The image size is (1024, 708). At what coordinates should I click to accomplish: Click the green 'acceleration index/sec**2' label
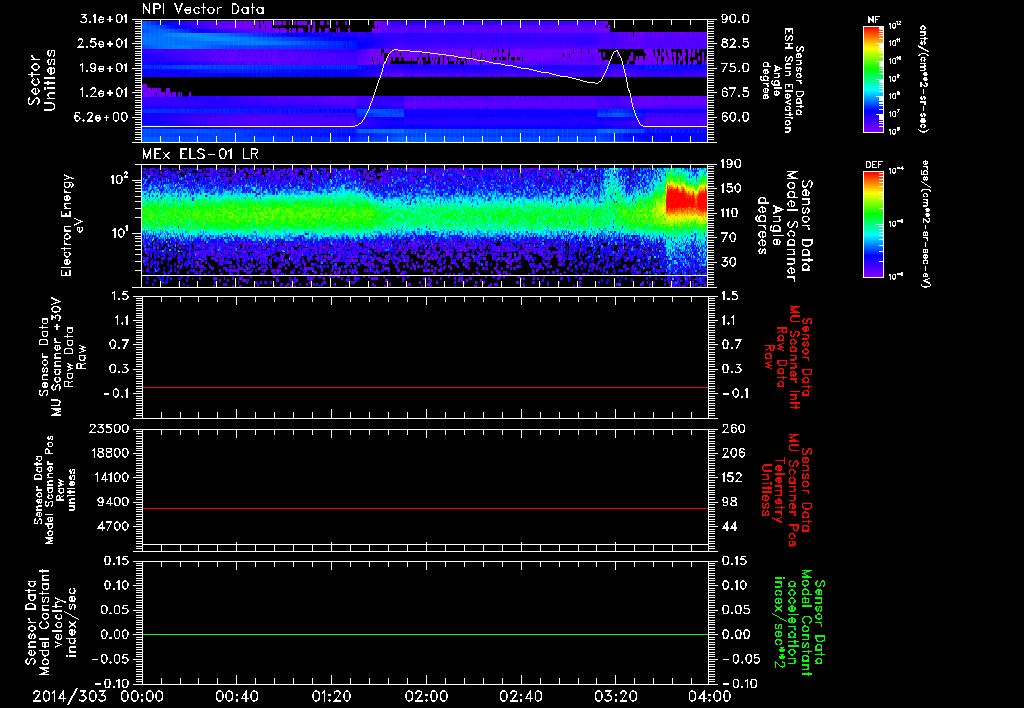(x=799, y=622)
